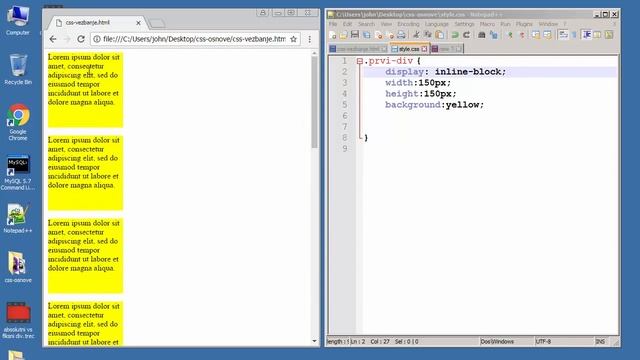Click the INS indicator in status bar
Image resolution: width=640 pixels, height=360 pixels.
point(601,341)
